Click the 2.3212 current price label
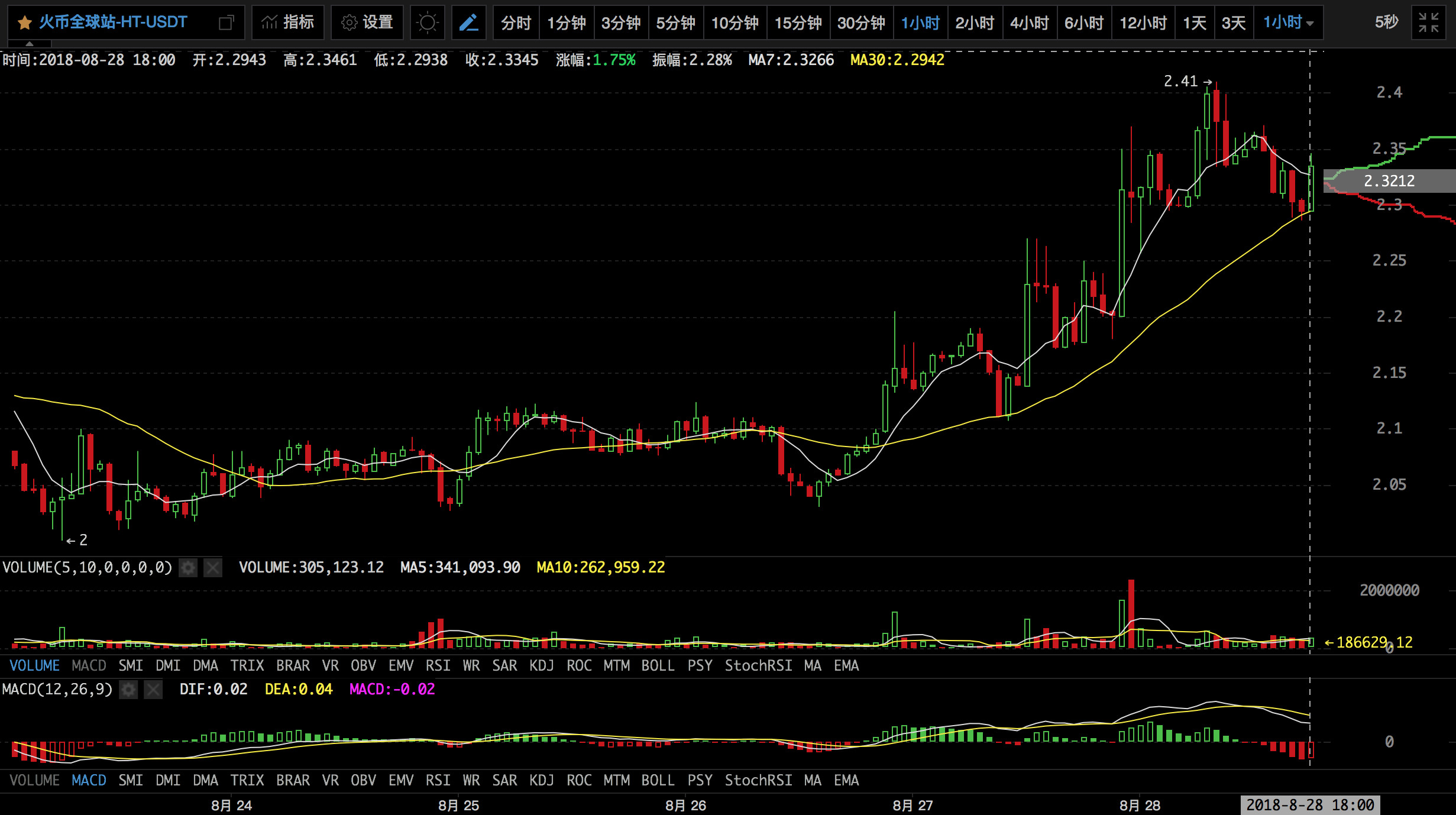 click(1389, 181)
